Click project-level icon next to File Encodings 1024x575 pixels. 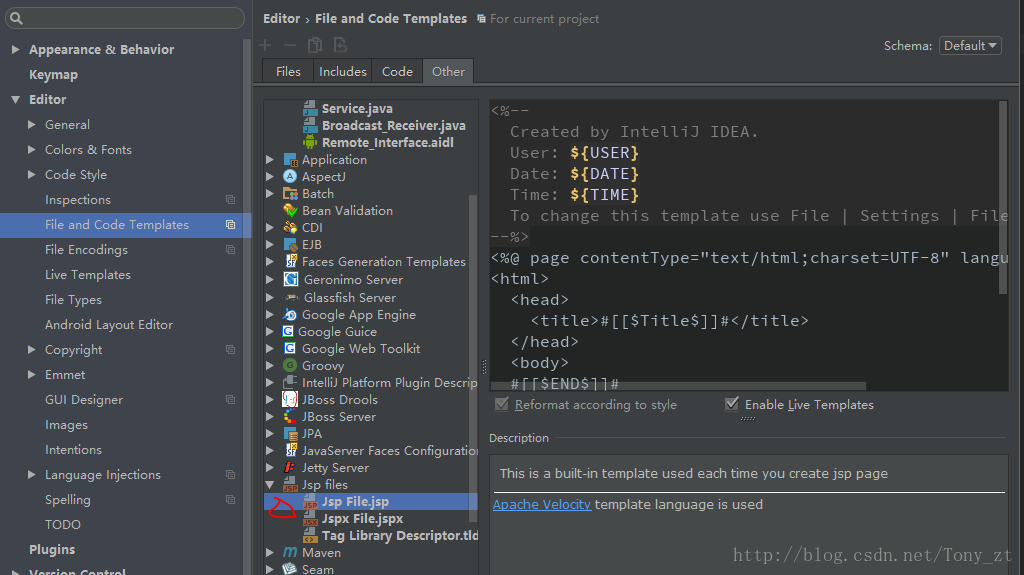click(x=231, y=250)
